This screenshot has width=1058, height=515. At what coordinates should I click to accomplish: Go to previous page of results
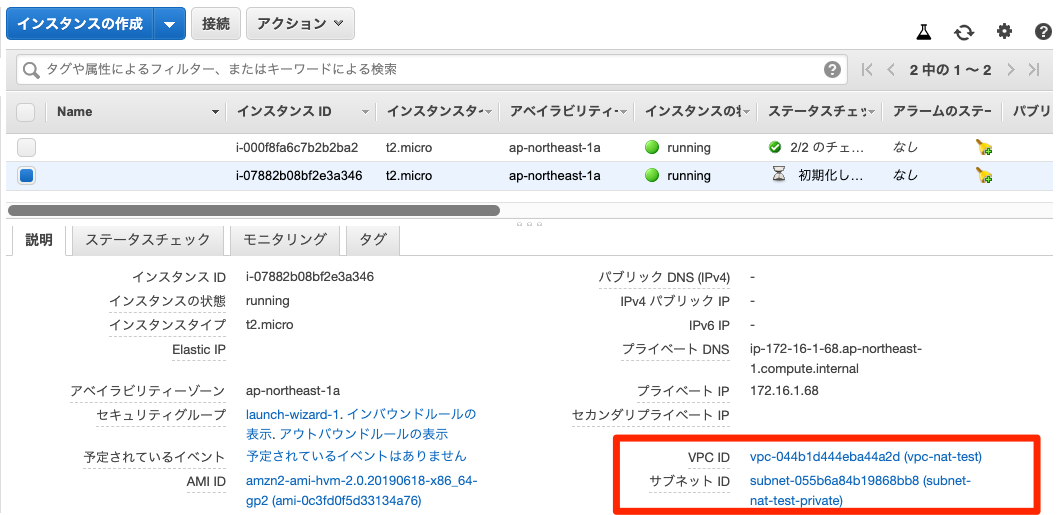(891, 70)
